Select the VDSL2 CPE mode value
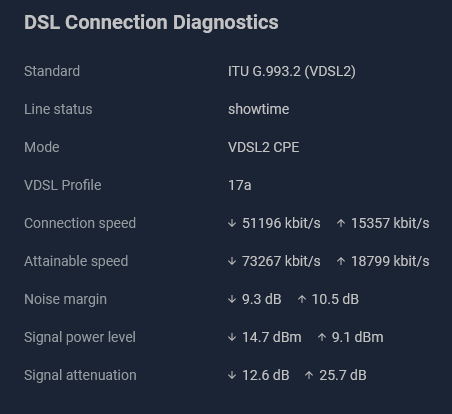This screenshot has width=452, height=414. 263,147
